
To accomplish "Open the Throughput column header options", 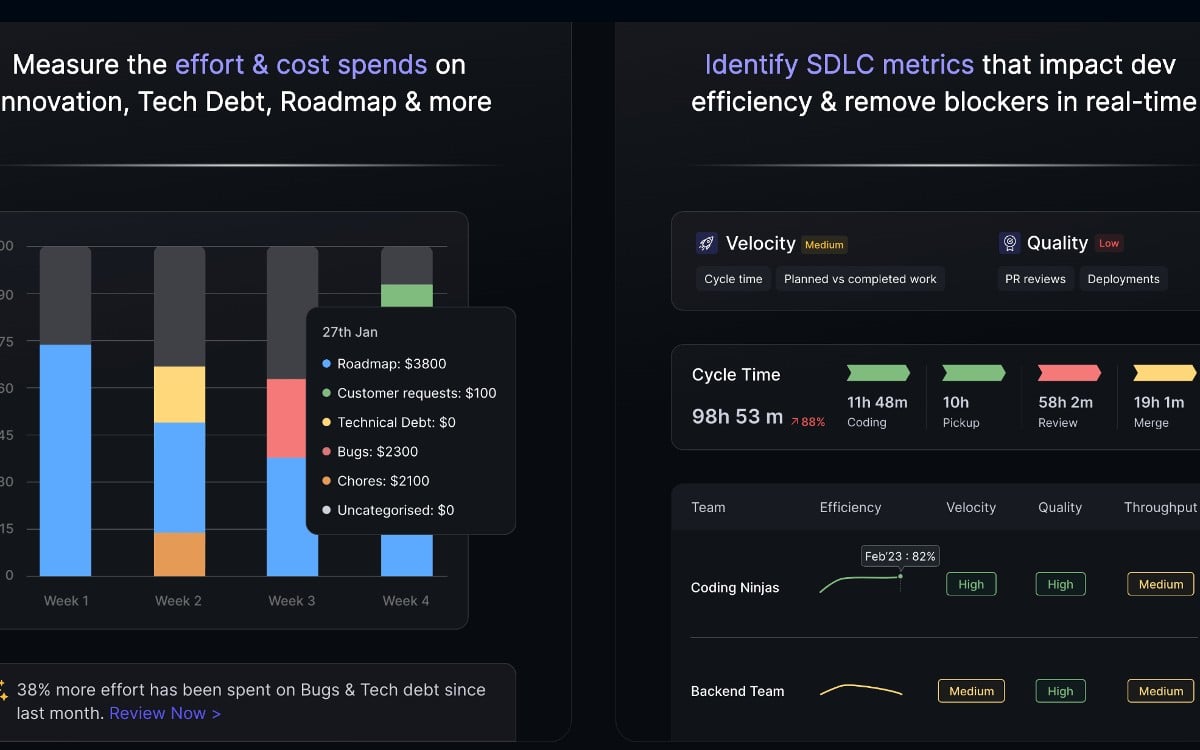I will tap(1160, 507).
